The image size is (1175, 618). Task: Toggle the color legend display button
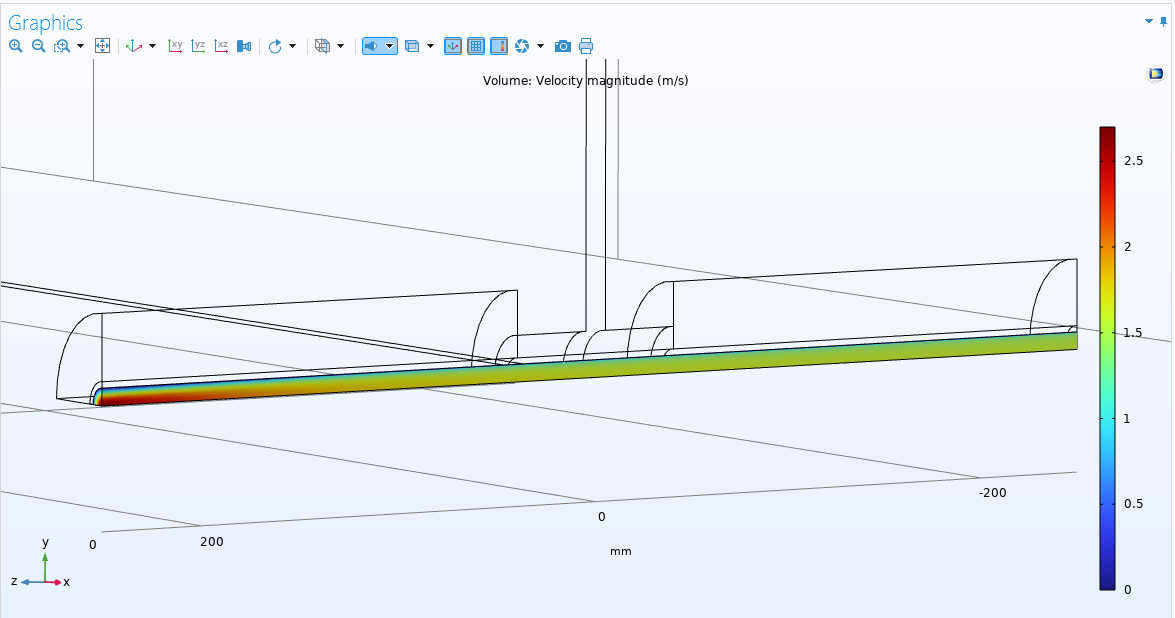(x=498, y=46)
